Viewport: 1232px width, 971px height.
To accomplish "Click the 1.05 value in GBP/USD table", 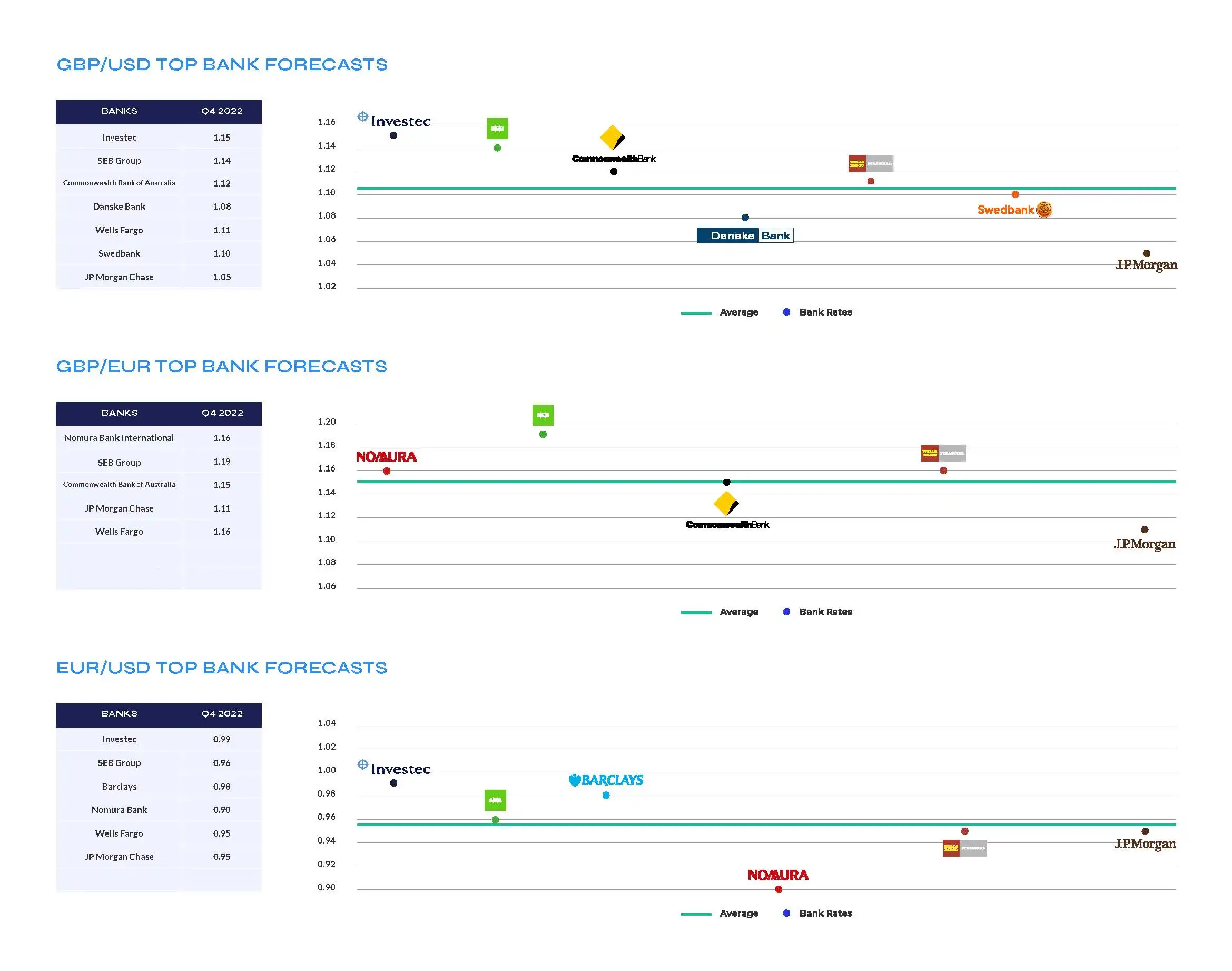I will click(x=222, y=278).
